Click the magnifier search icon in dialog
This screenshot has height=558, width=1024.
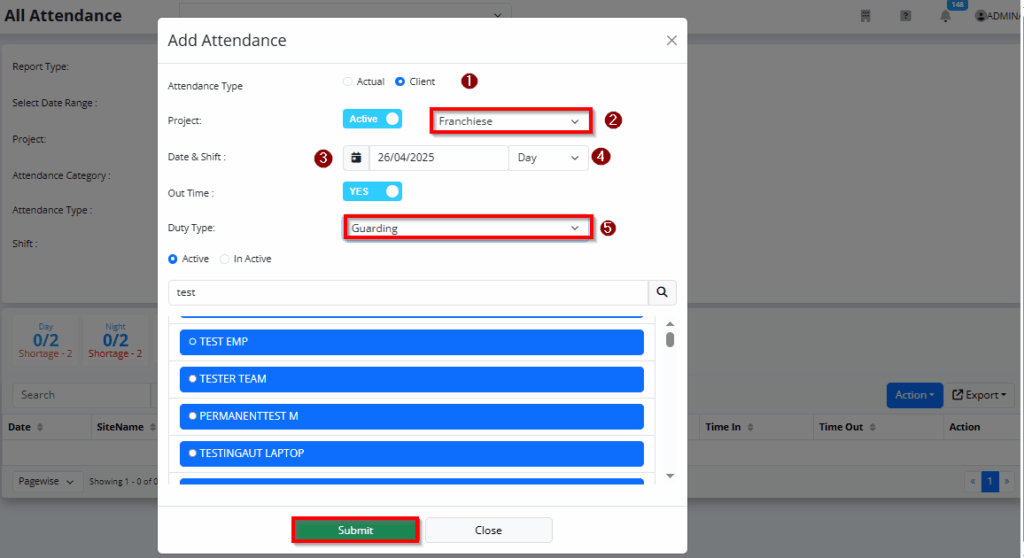662,292
